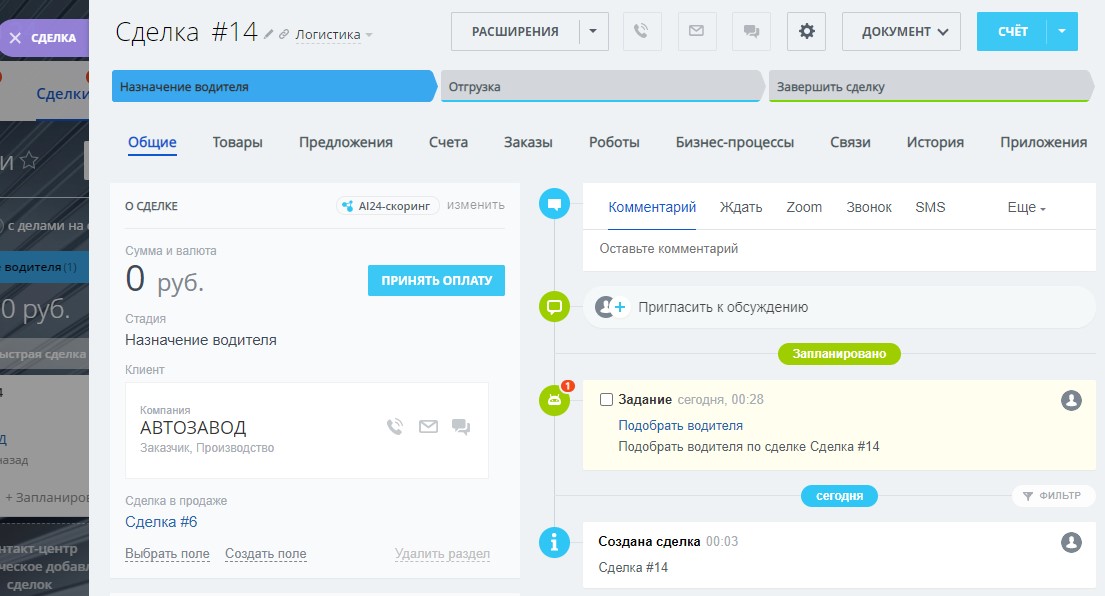Expand the СЧЁТ button dropdown arrow
Viewport: 1105px width, 596px height.
click(1062, 31)
